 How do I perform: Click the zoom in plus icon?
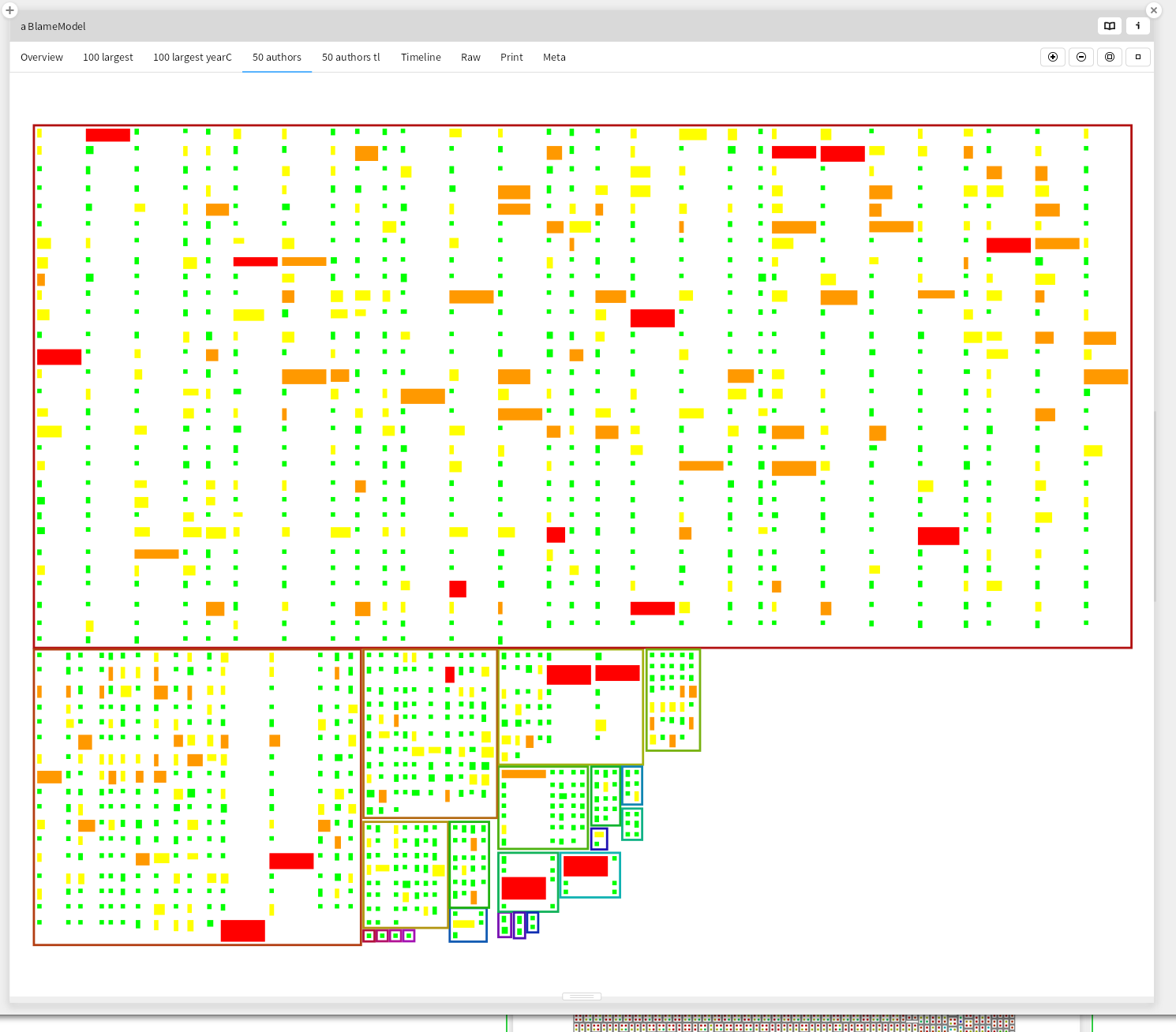[1053, 57]
